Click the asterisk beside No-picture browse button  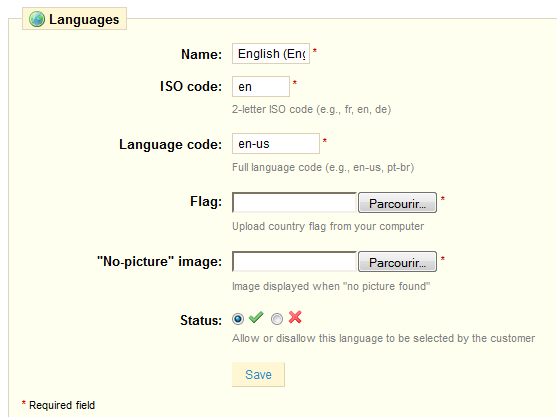[443, 259]
